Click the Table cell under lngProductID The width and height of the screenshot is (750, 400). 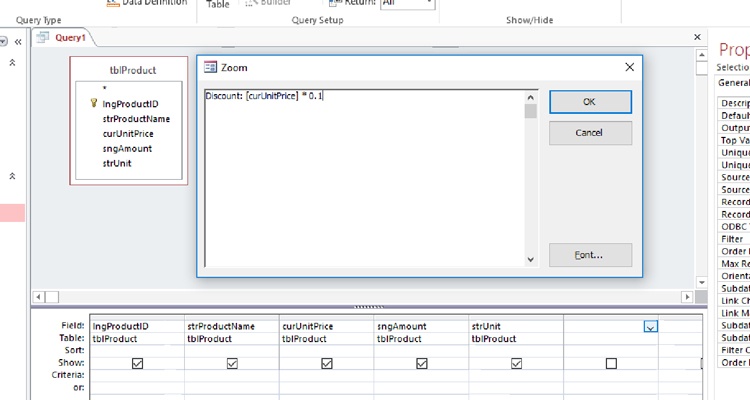click(137, 339)
